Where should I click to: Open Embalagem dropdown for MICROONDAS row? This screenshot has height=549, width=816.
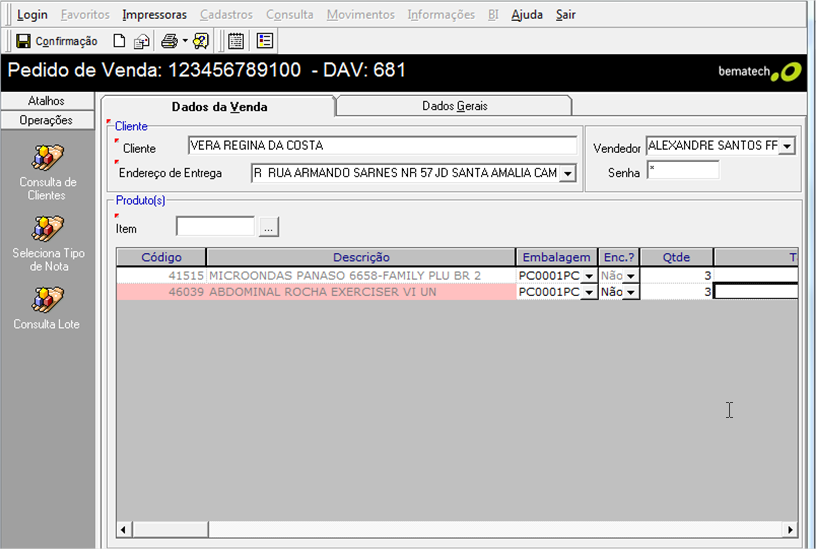tap(589, 276)
